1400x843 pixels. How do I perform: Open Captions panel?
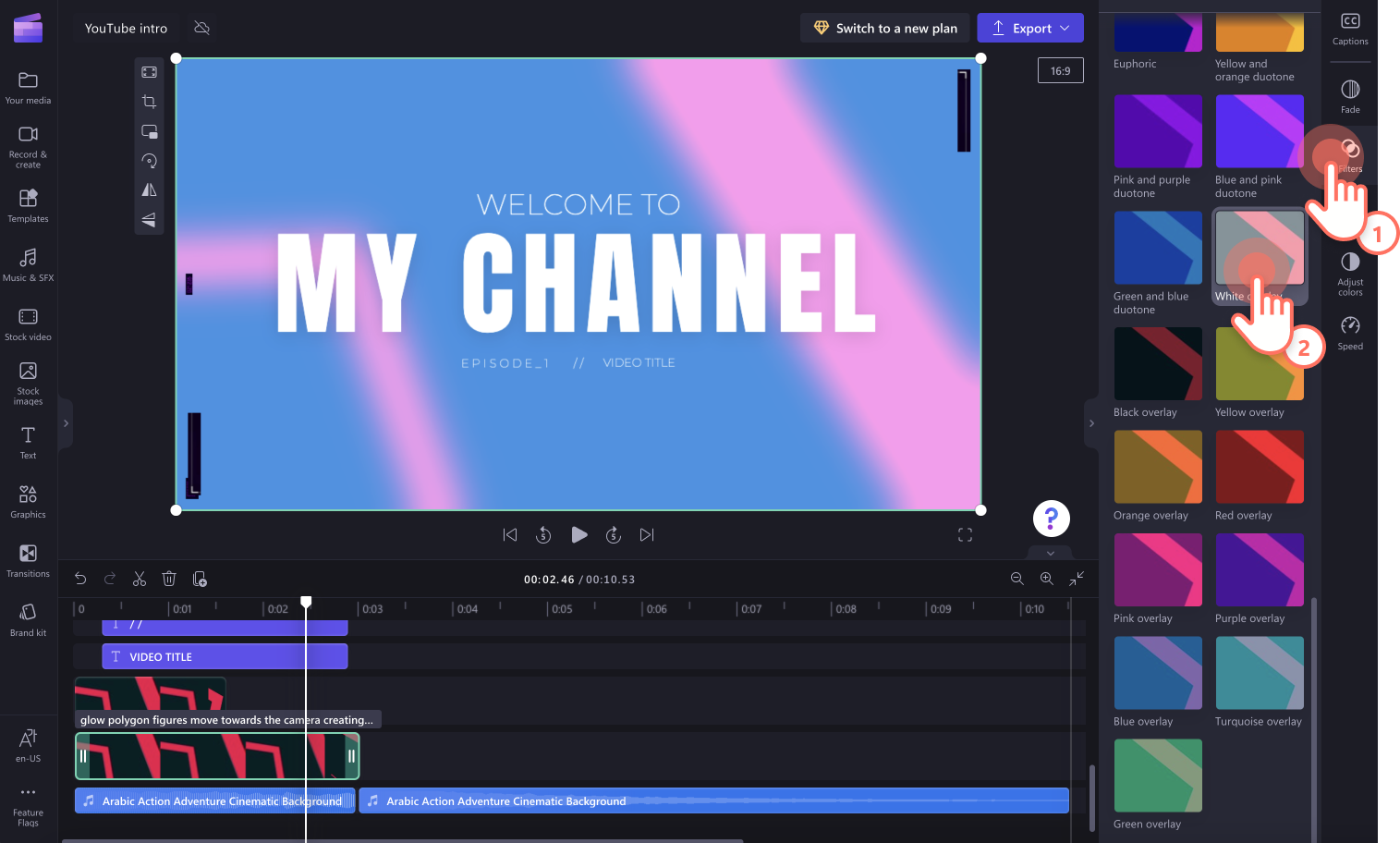pos(1350,29)
